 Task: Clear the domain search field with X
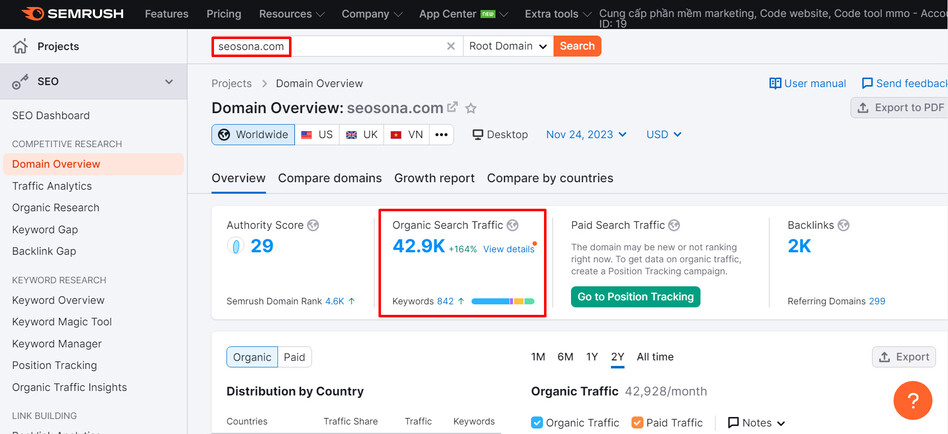451,46
